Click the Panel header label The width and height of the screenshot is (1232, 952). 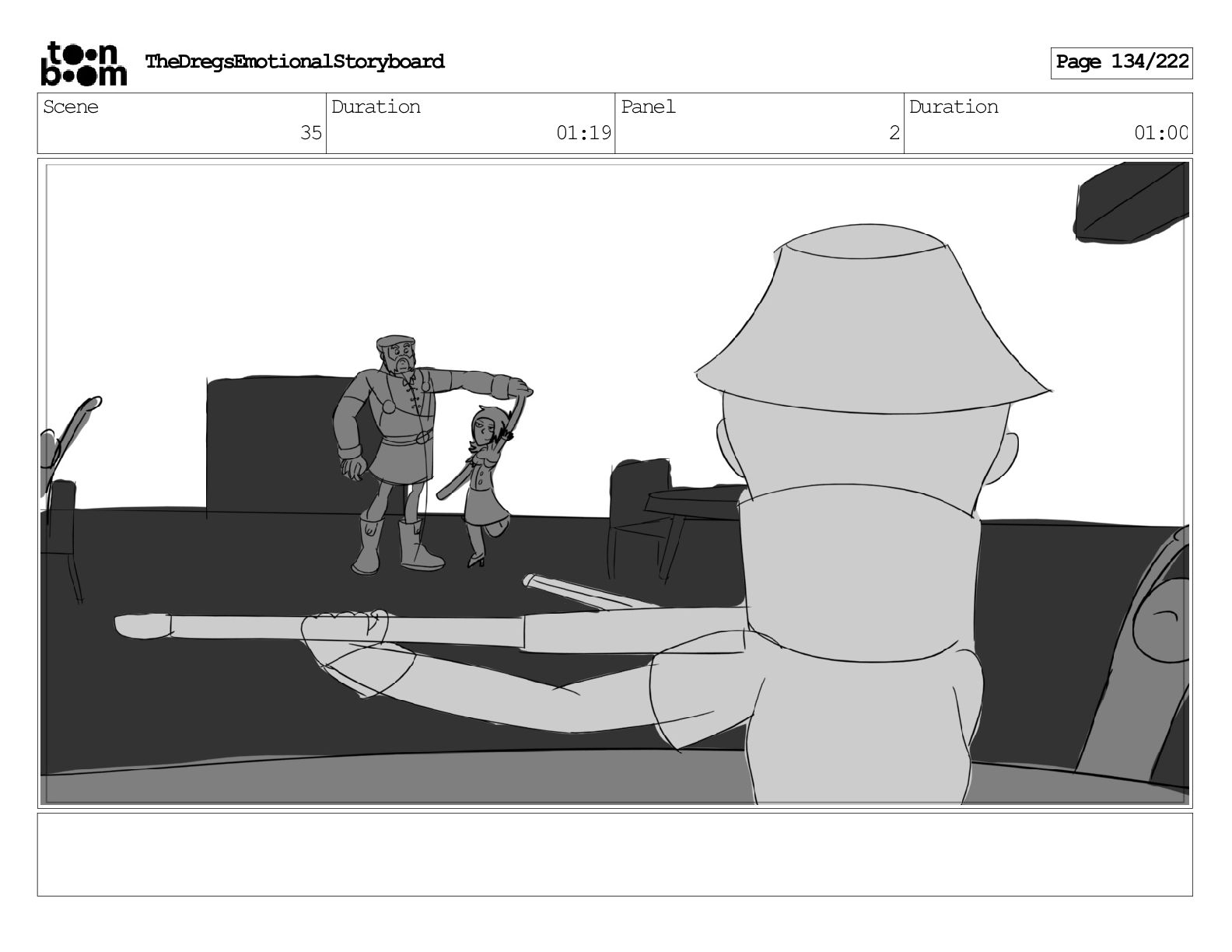coord(648,107)
